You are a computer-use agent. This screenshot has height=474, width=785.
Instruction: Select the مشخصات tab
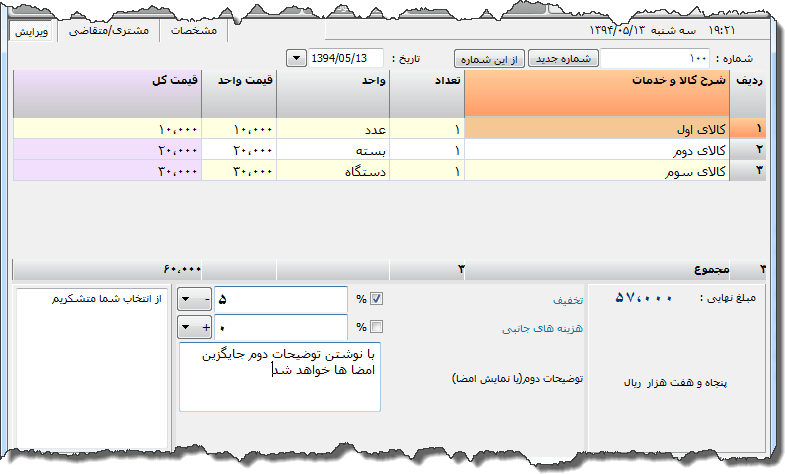pos(194,31)
